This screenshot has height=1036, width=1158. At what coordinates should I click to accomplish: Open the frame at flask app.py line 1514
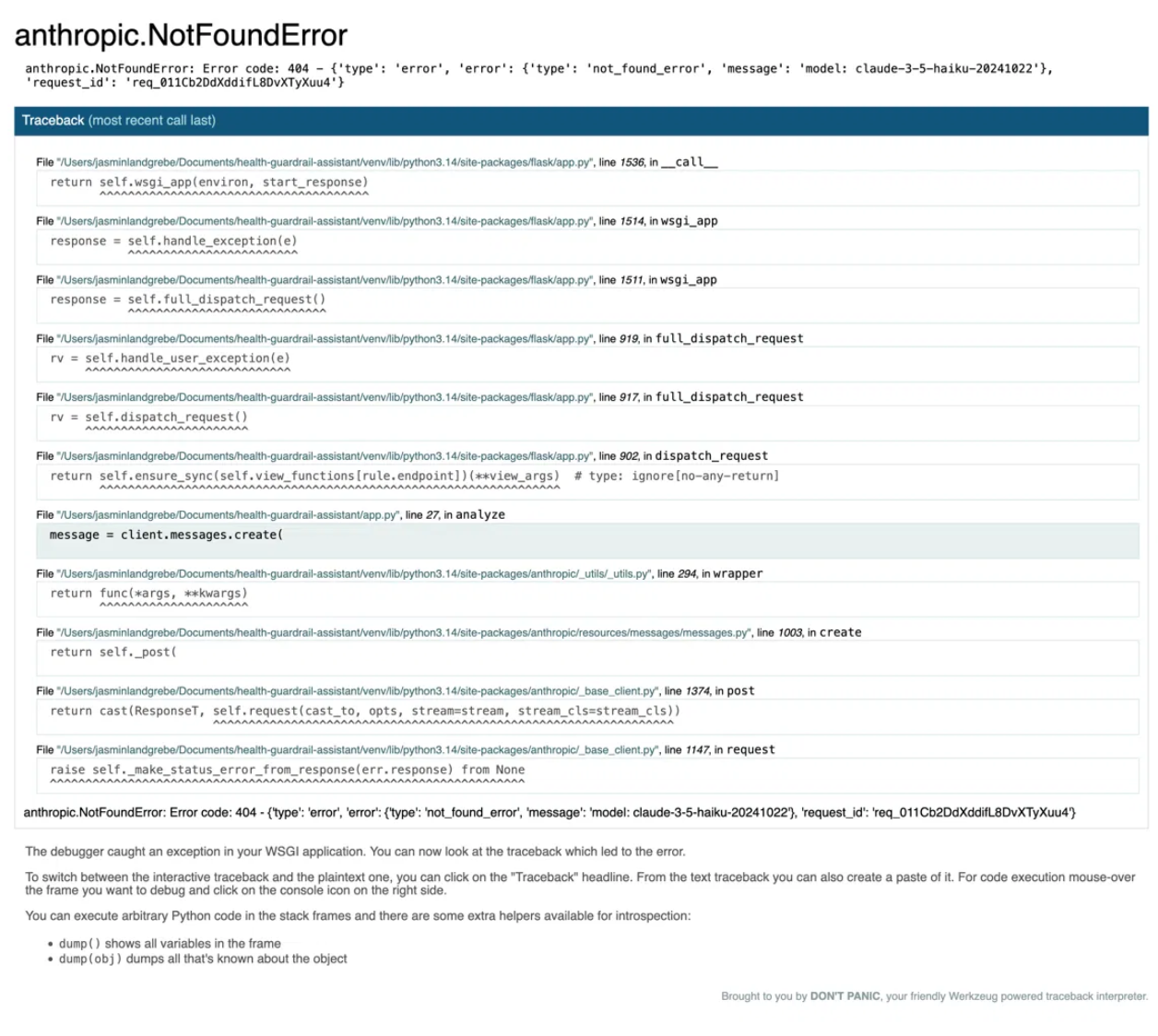pos(377,221)
